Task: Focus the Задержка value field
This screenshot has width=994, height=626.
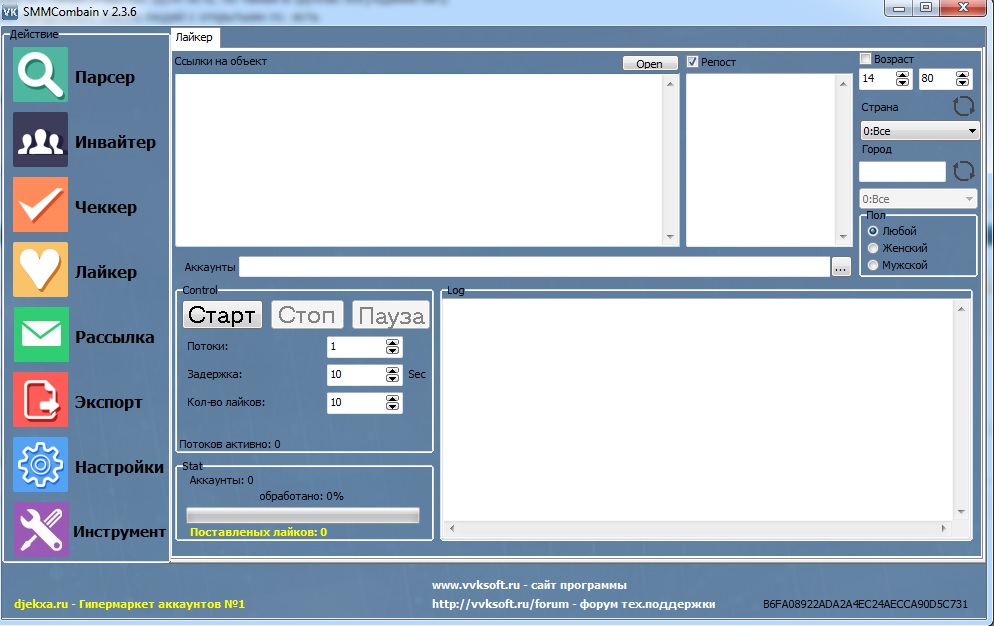Action: point(356,375)
